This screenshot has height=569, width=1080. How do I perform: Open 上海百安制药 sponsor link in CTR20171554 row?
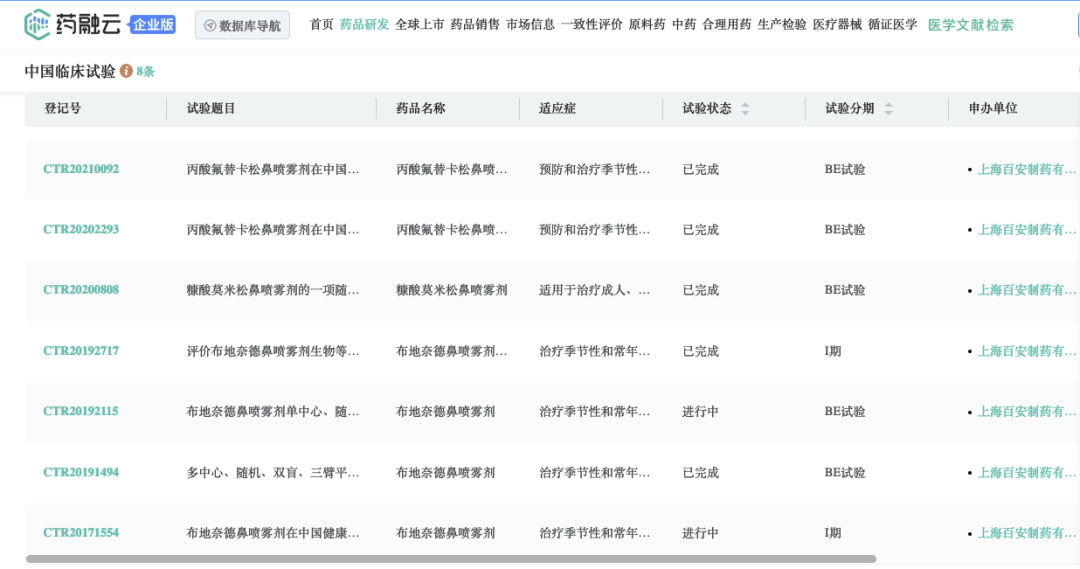(x=1026, y=532)
